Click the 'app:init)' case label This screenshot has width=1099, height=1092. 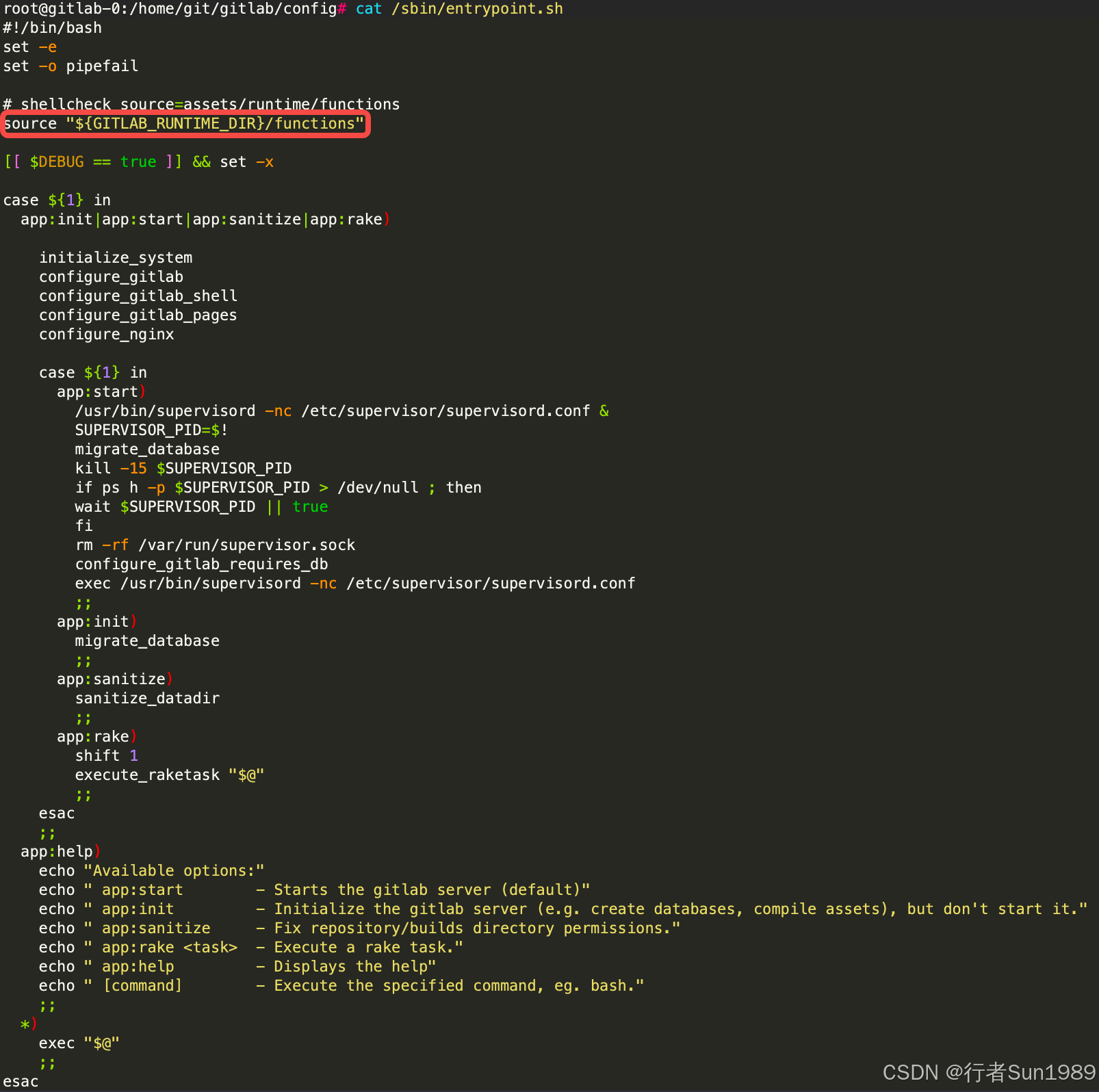(97, 622)
